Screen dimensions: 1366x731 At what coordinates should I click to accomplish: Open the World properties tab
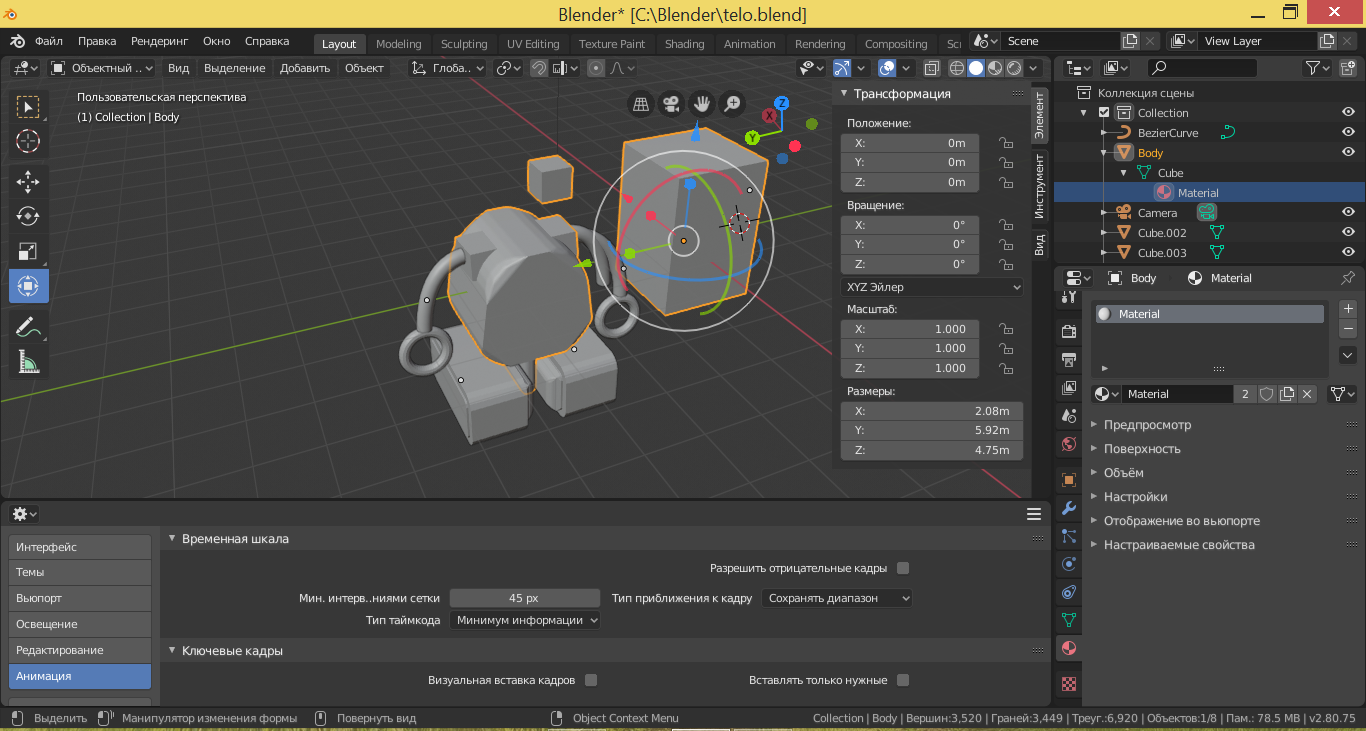click(1069, 444)
